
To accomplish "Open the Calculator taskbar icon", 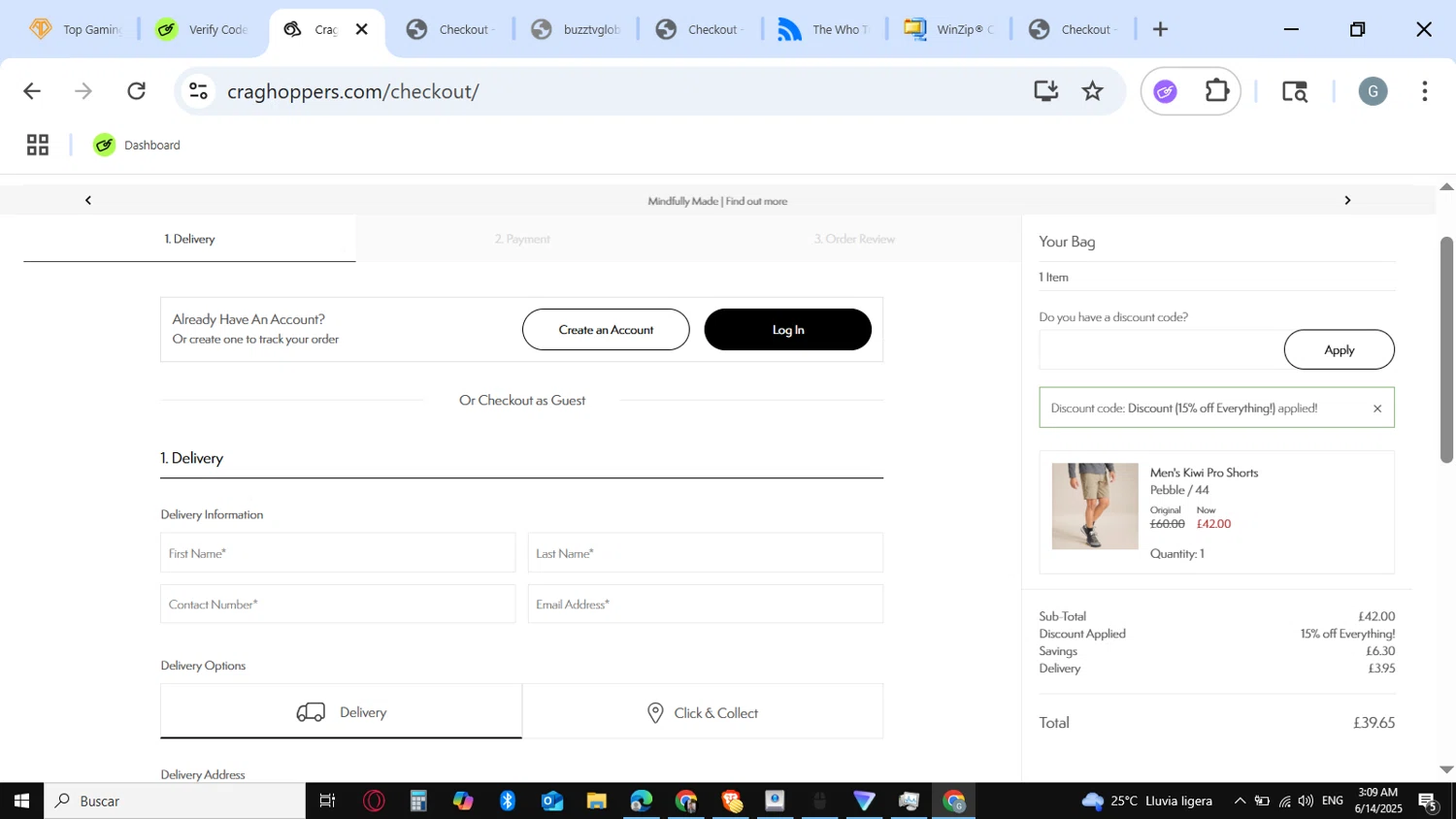I will (x=418, y=801).
